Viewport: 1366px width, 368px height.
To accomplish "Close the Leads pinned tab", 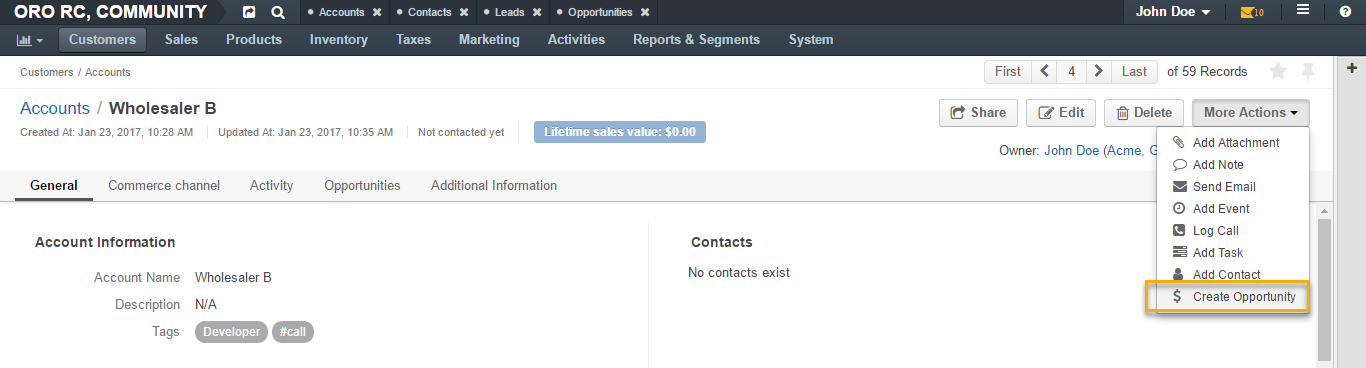I will point(537,13).
